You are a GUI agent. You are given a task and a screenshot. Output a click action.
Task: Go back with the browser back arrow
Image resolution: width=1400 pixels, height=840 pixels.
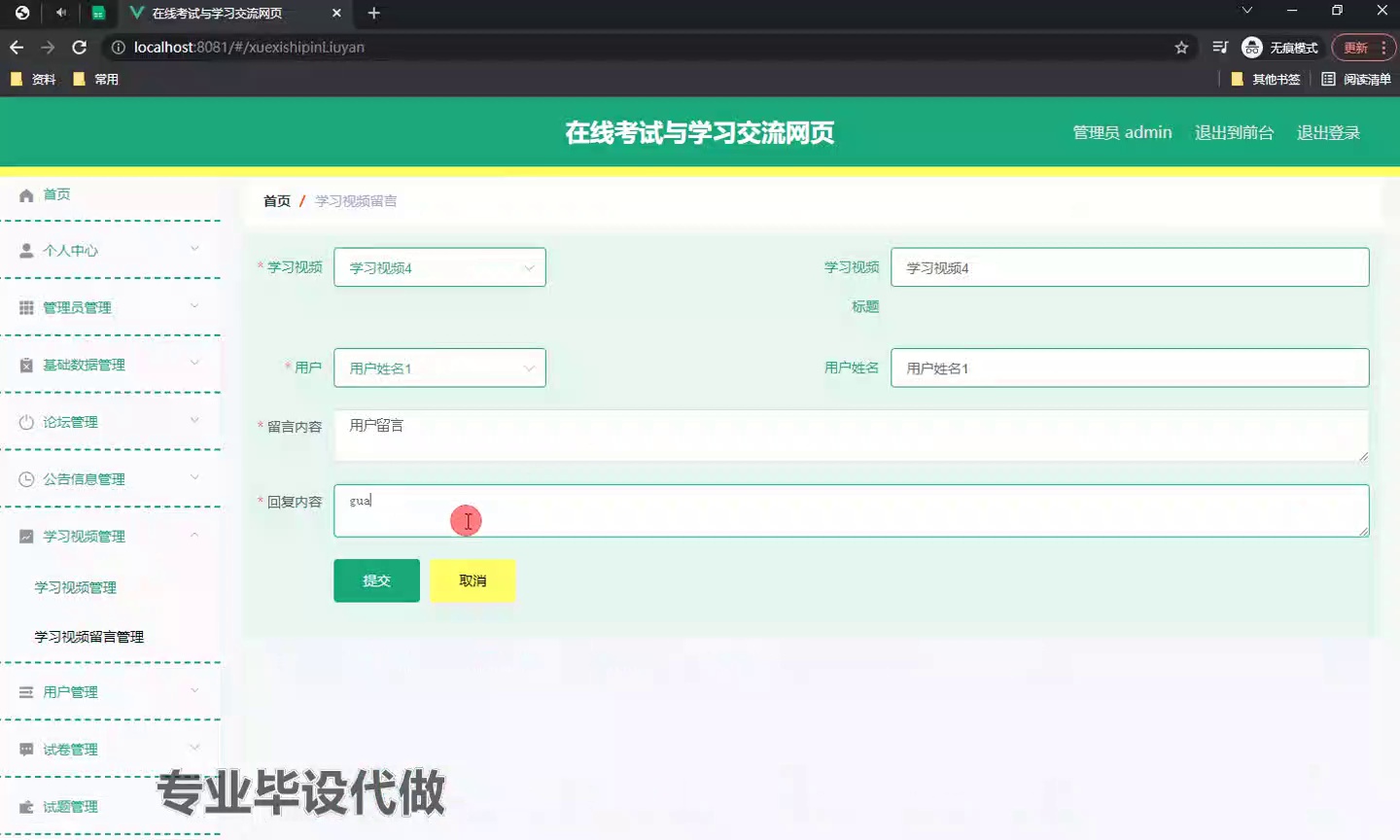[x=17, y=47]
